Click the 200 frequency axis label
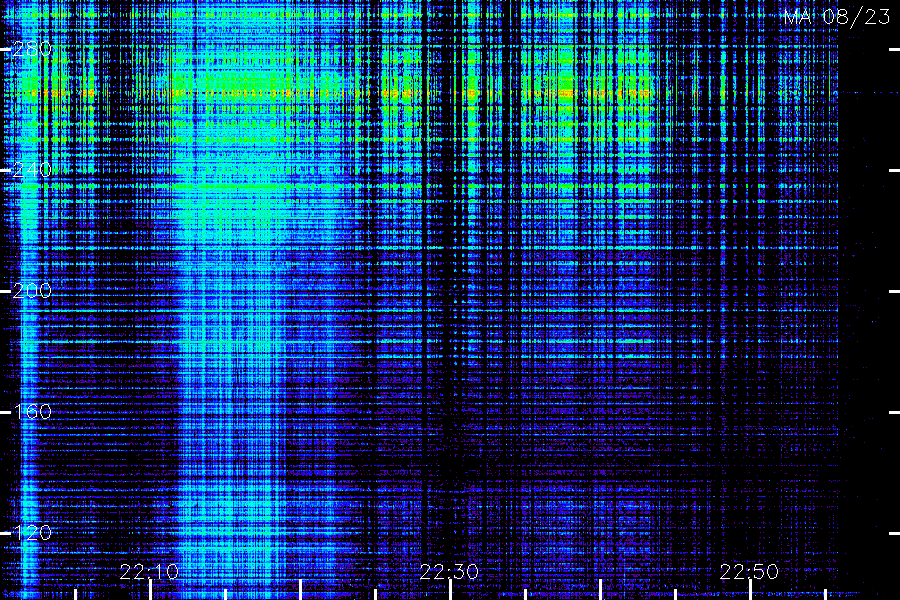The height and width of the screenshot is (600, 900). click(x=32, y=291)
